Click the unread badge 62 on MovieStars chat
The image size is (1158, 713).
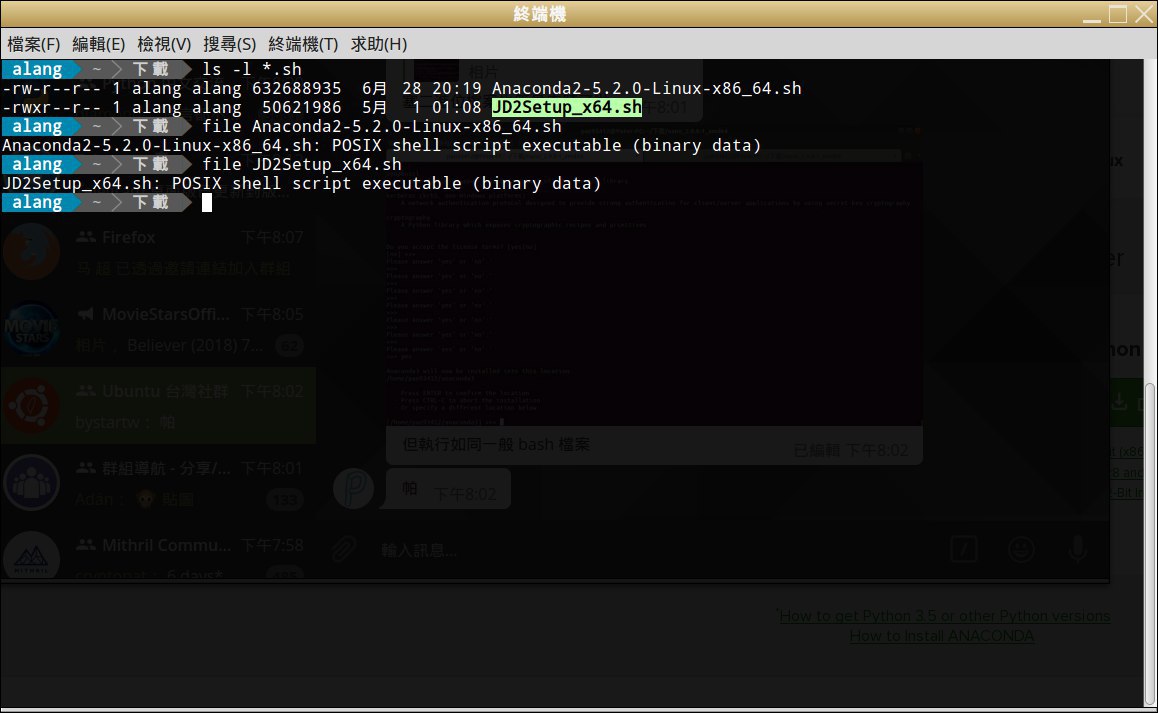pyautogui.click(x=290, y=346)
